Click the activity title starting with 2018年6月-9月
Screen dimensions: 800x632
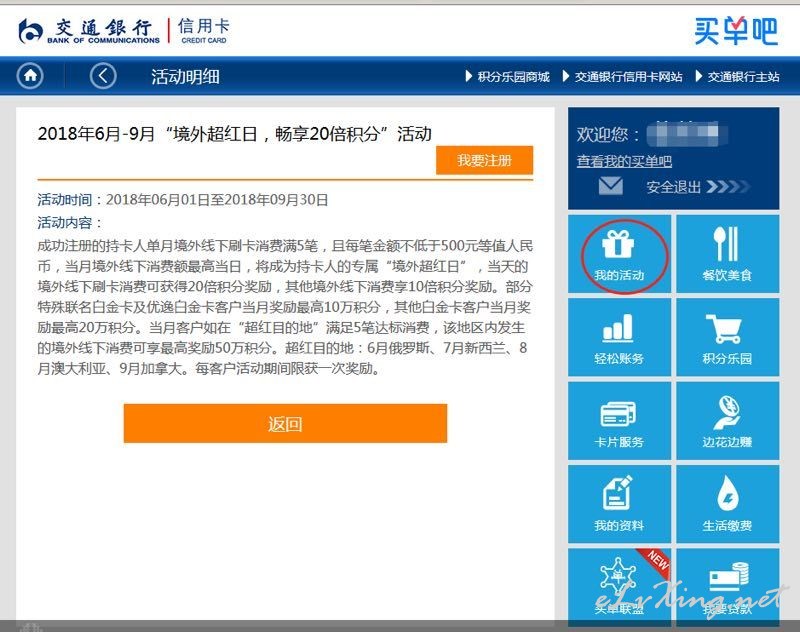(x=235, y=134)
